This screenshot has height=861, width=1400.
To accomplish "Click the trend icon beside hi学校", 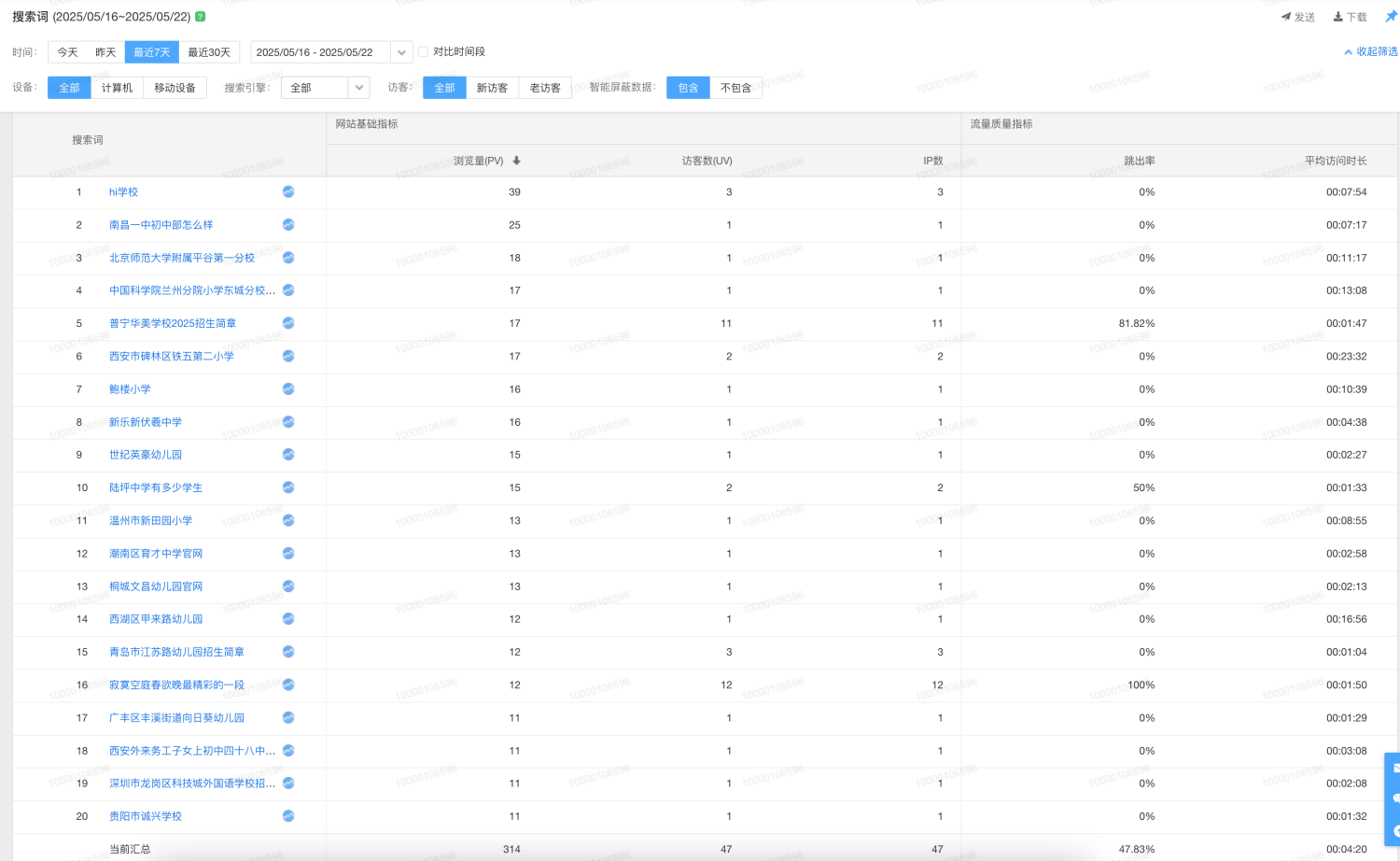I will 288,191.
